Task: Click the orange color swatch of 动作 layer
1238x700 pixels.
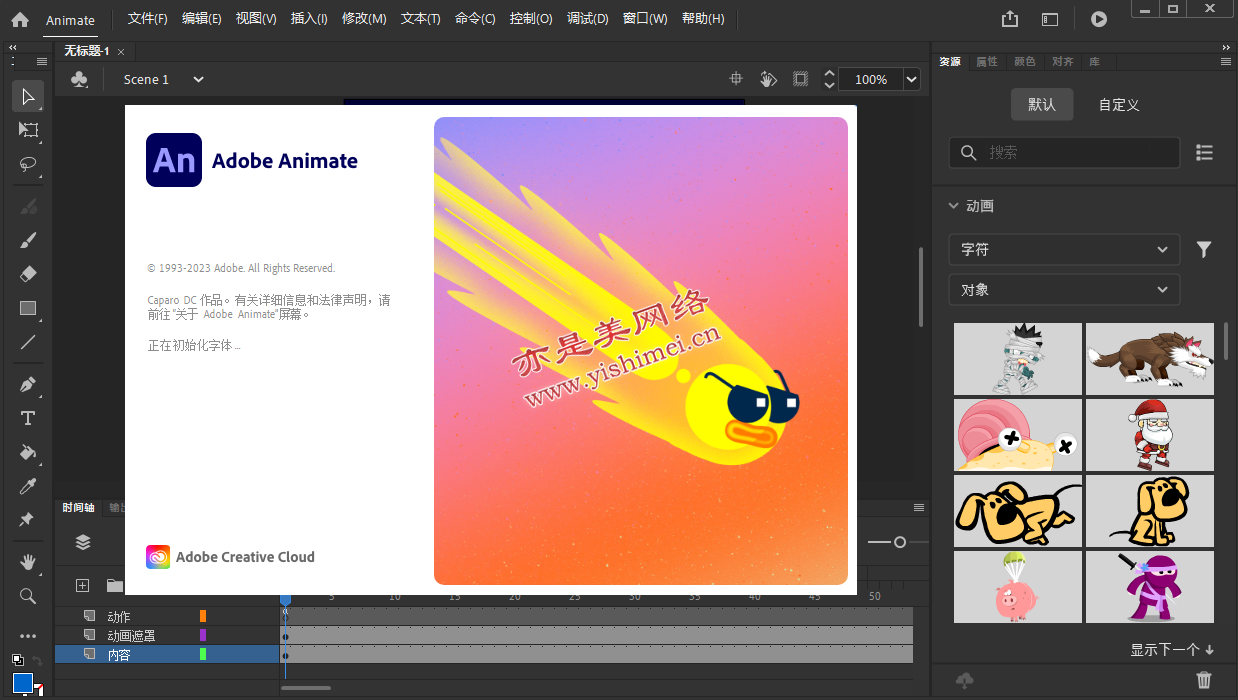Action: [203, 616]
